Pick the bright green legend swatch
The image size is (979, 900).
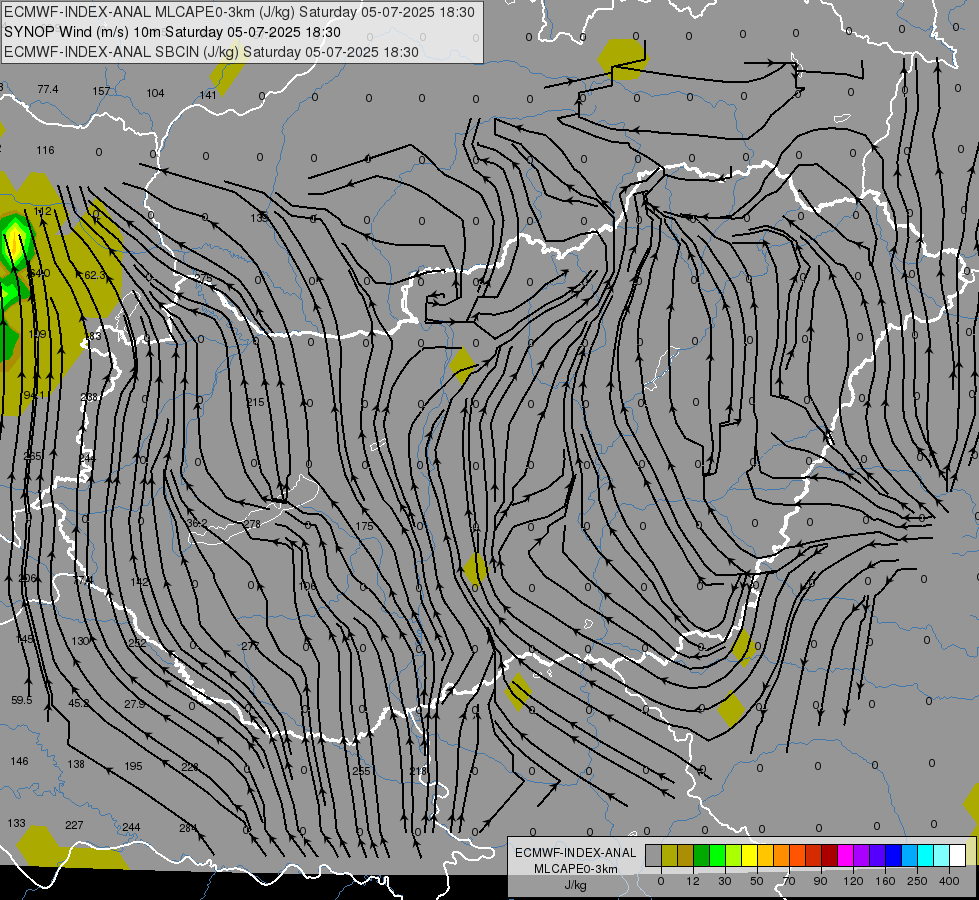click(x=718, y=855)
